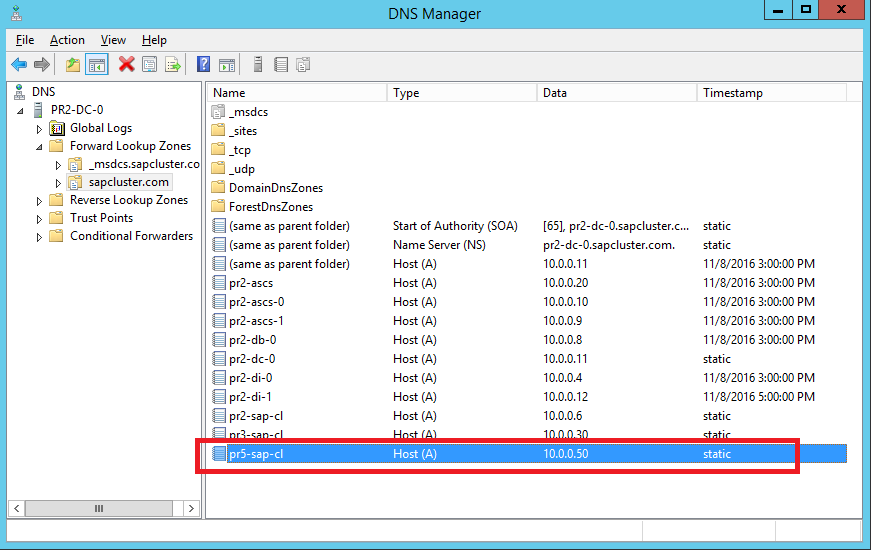872x550 pixels.
Task: Select Global Logs in tree
Action: pos(101,128)
